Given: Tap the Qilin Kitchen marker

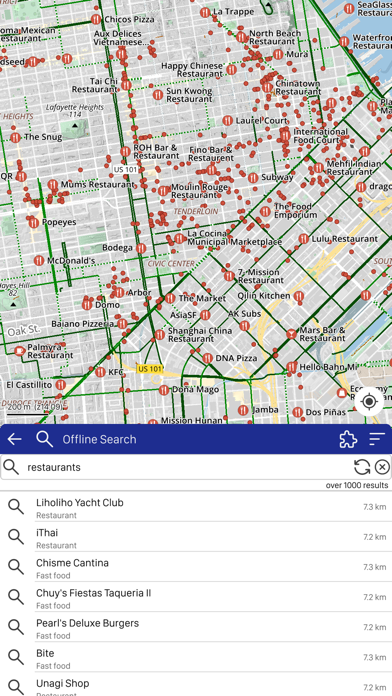Looking at the screenshot, I should 299,296.
